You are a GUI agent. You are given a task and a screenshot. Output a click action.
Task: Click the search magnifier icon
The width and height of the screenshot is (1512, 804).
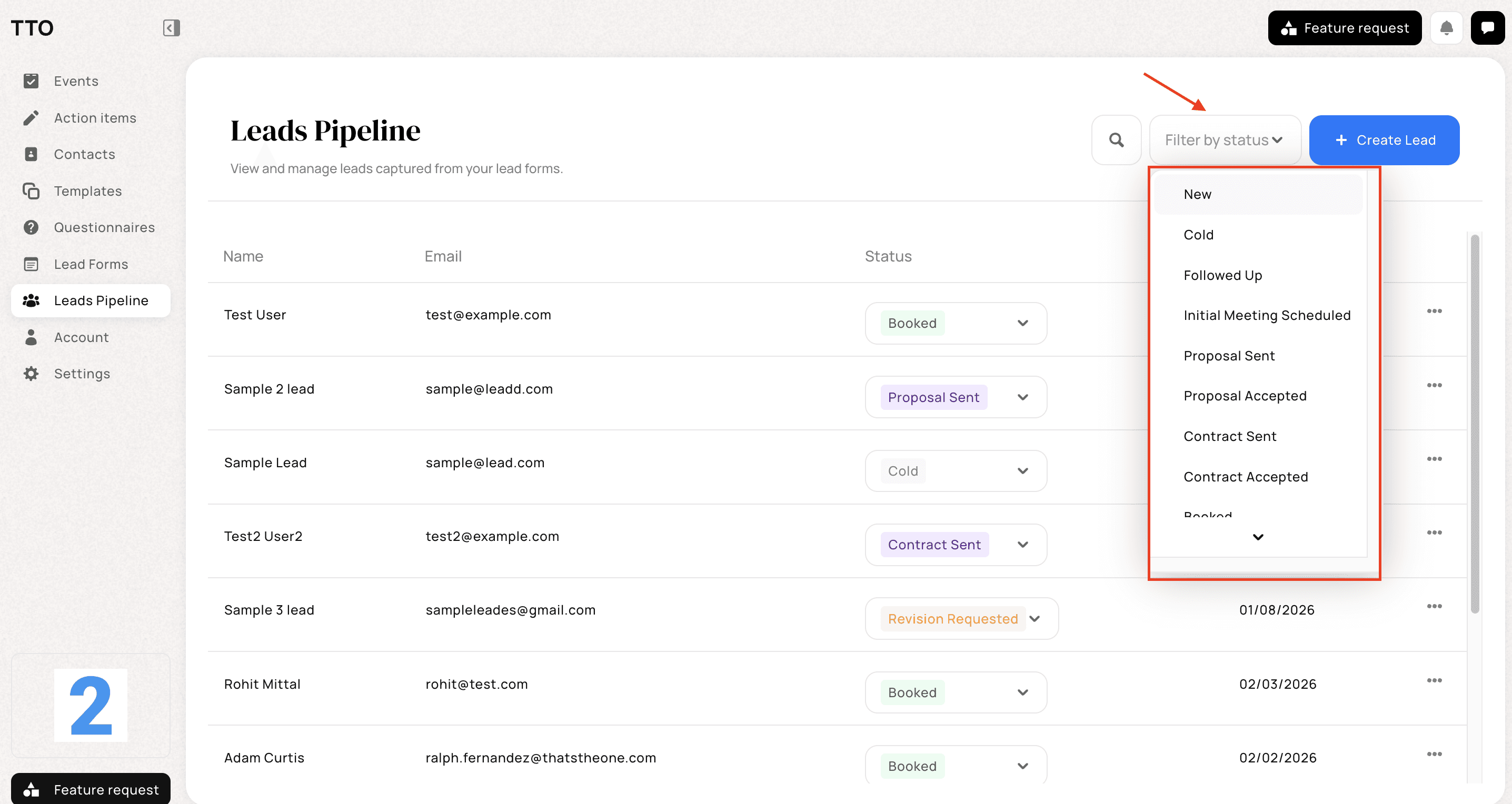(1116, 140)
